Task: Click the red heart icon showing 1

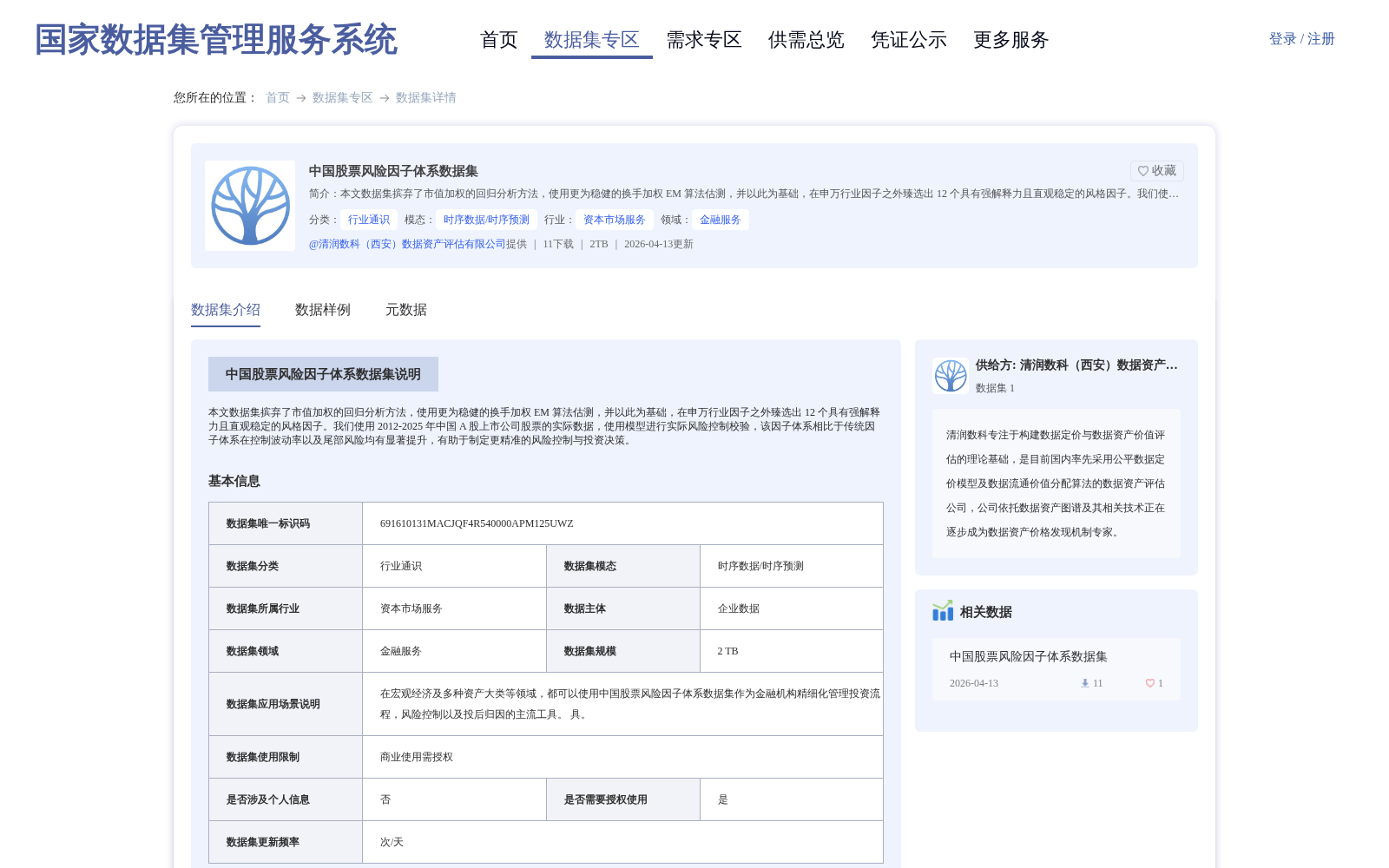Action: click(x=1150, y=683)
